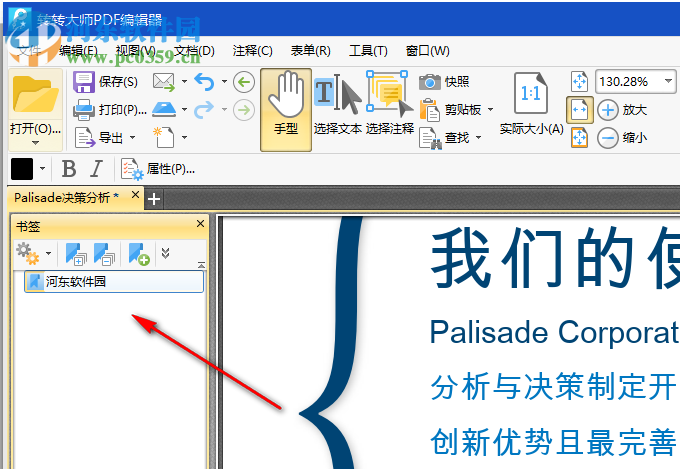Image resolution: width=680 pixels, height=469 pixels.
Task: Open Properties (属性) dialog
Action: (158, 169)
